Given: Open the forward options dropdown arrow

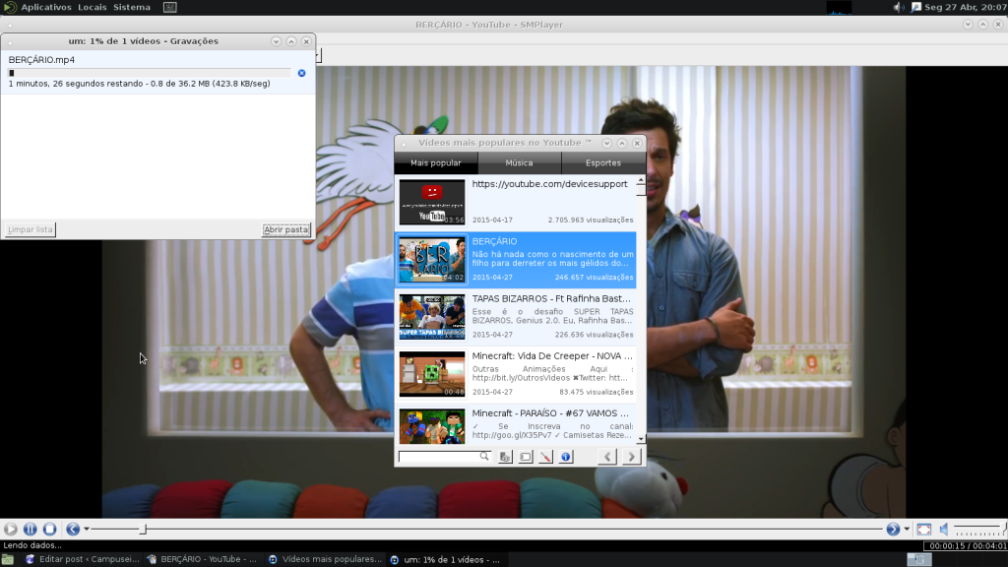Looking at the screenshot, I should [x=907, y=529].
